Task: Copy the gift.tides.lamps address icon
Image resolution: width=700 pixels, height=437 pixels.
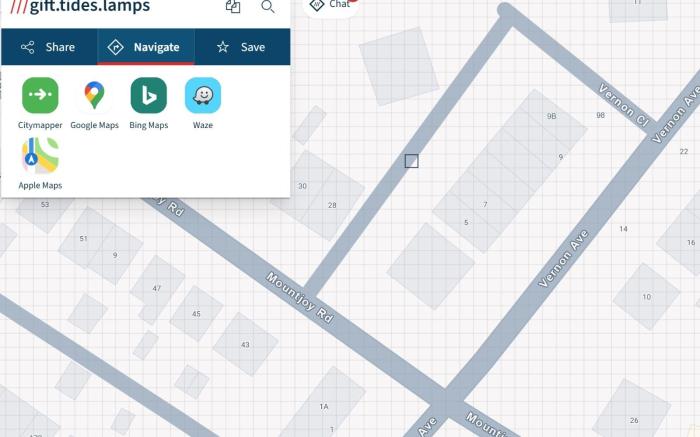Action: coord(233,6)
